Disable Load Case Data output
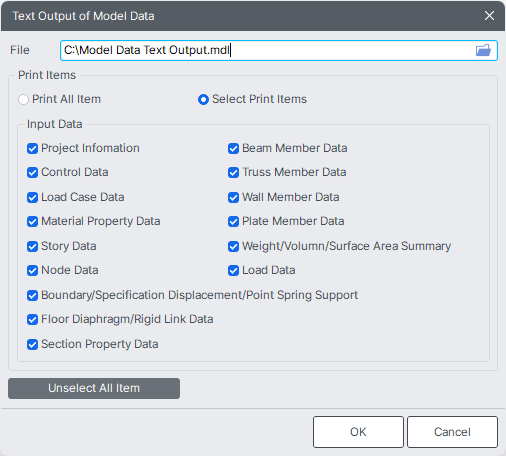Viewport: 506px width, 456px height. [x=32, y=197]
